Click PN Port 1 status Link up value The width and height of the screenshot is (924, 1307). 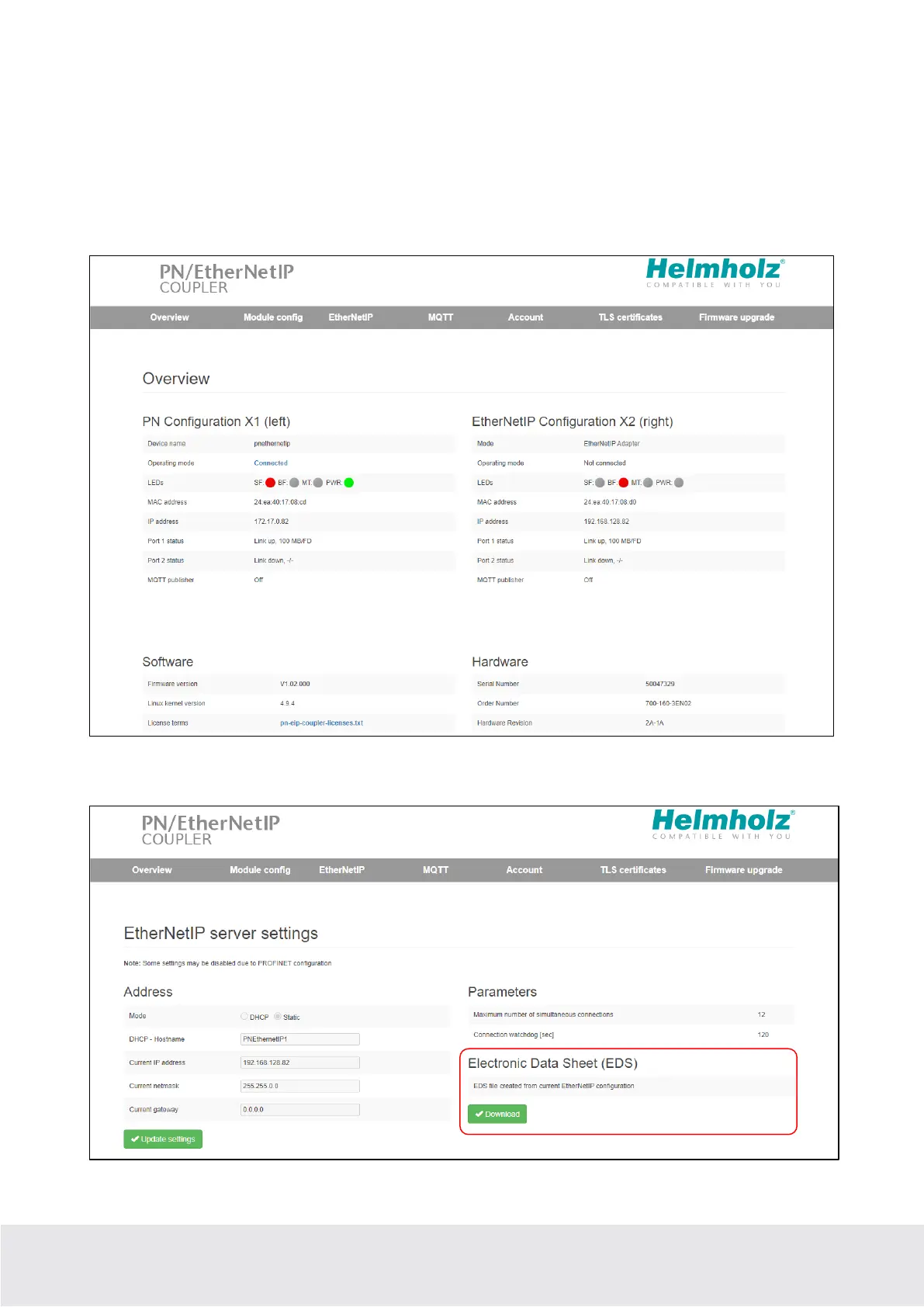(x=282, y=541)
